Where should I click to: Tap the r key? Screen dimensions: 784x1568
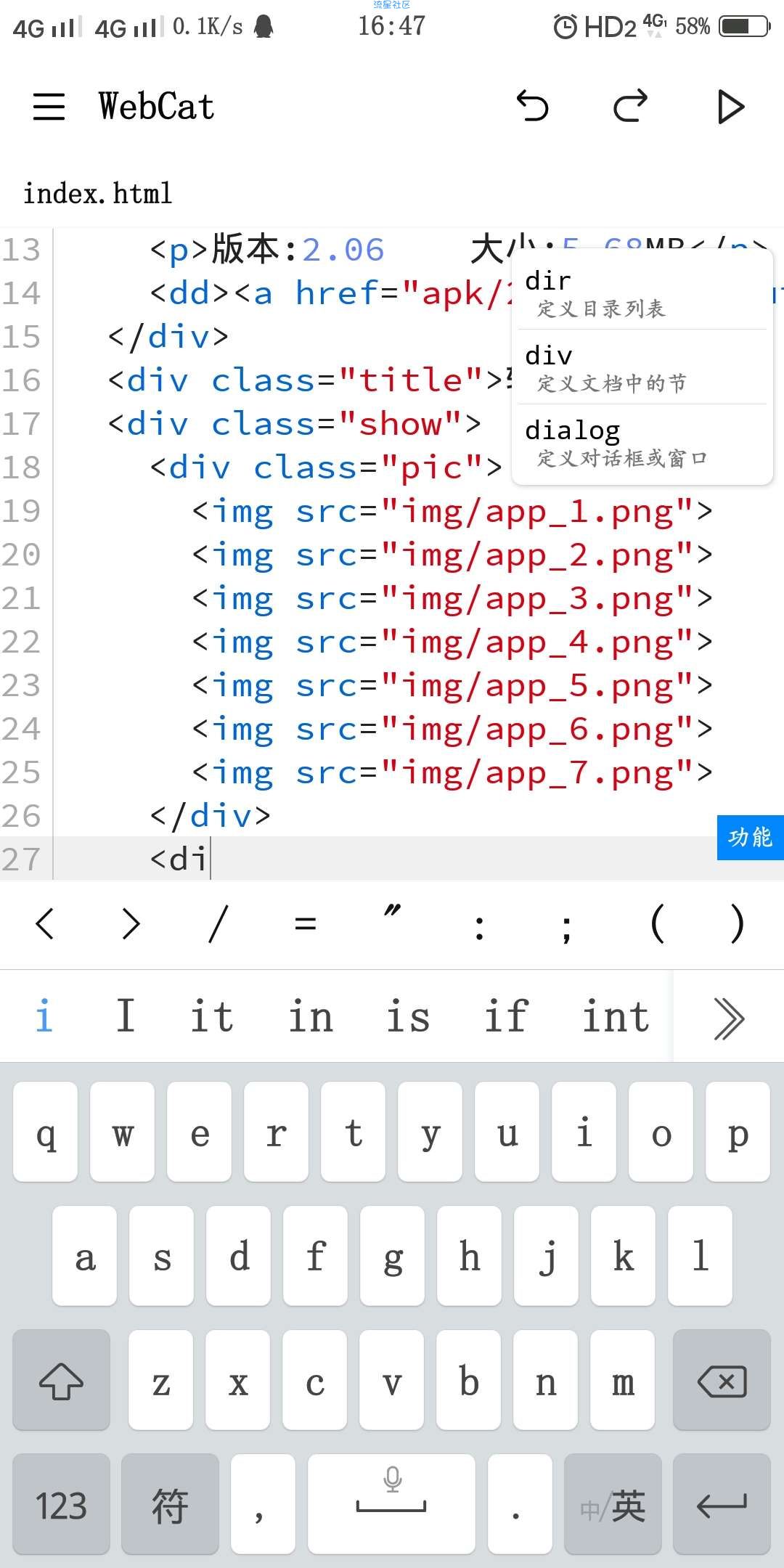click(277, 1132)
